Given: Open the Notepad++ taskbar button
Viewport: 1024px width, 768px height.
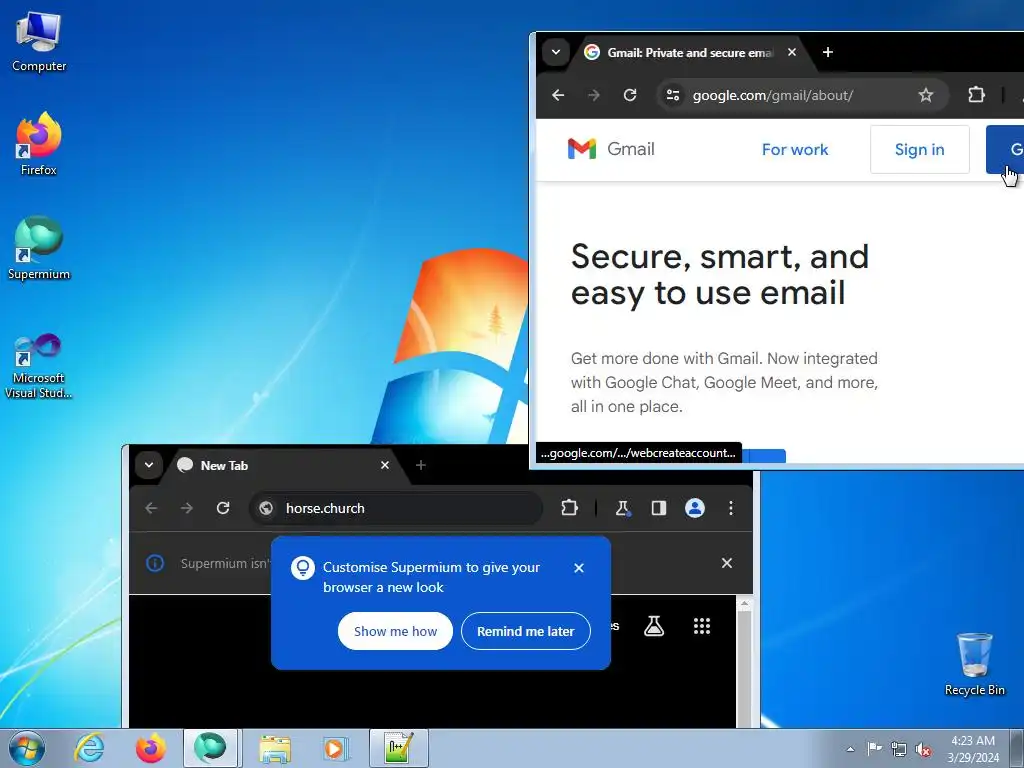Looking at the screenshot, I should click(x=398, y=748).
